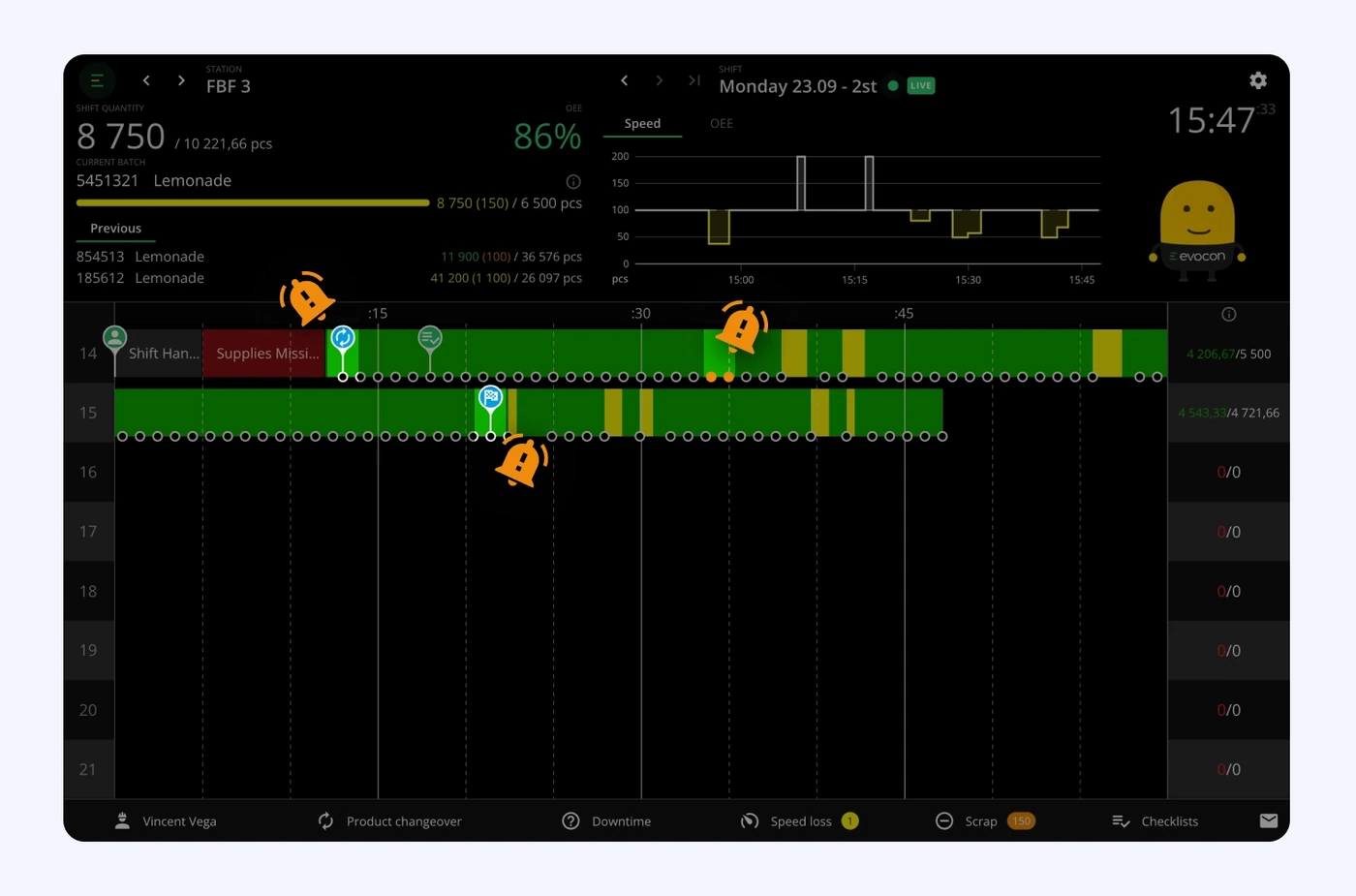Click the operator pin at Shift Handover
Screen dimensions: 1356x896
[114, 339]
